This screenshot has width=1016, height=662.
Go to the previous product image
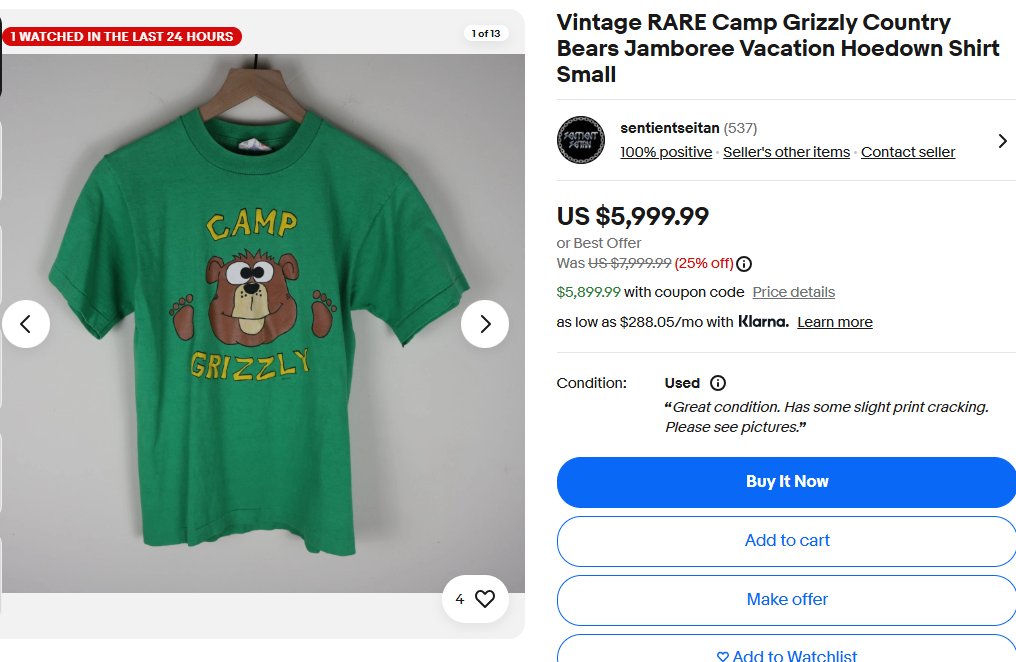coord(26,324)
